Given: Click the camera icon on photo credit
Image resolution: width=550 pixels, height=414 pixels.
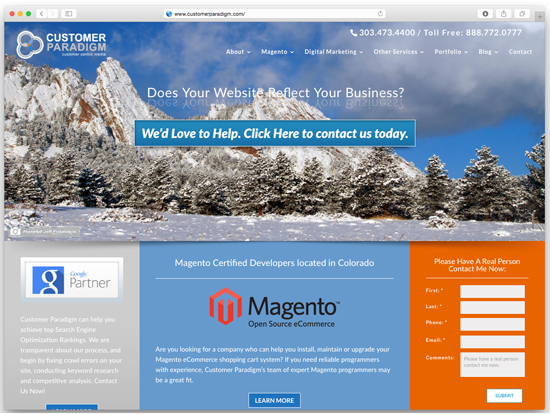Looking at the screenshot, I should 15,232.
